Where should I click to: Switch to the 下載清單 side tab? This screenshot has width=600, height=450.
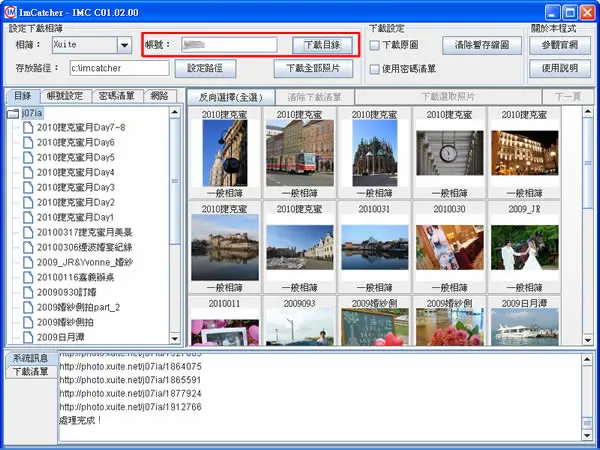coord(31,372)
